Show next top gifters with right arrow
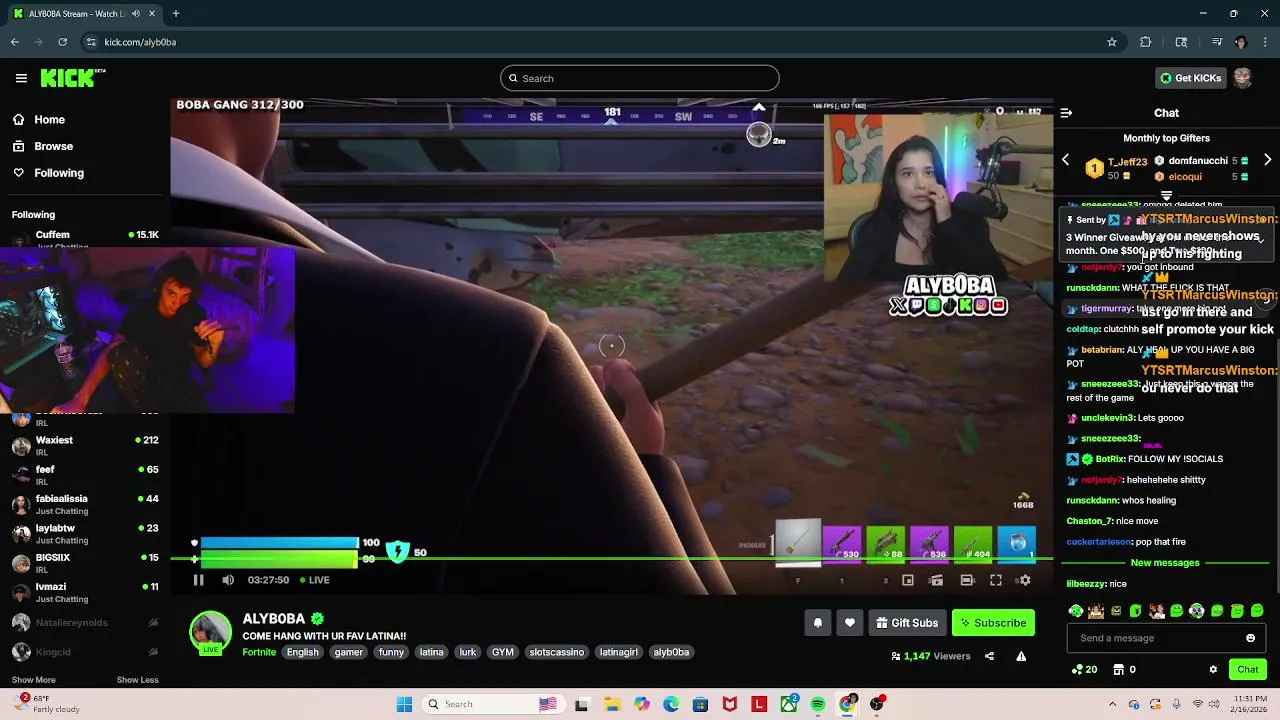Image resolution: width=1280 pixels, height=720 pixels. (1267, 160)
